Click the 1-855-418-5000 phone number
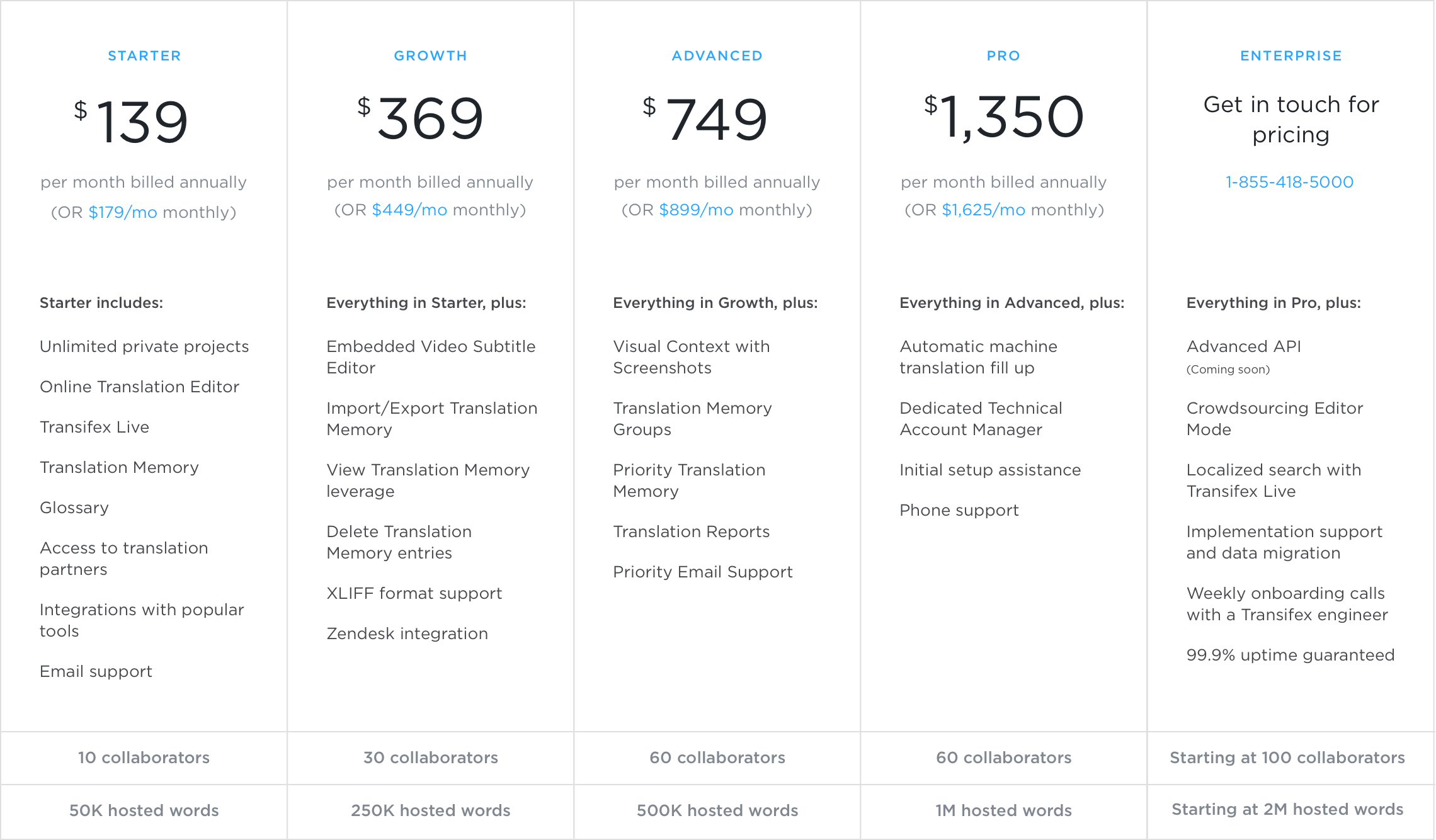 [1289, 182]
